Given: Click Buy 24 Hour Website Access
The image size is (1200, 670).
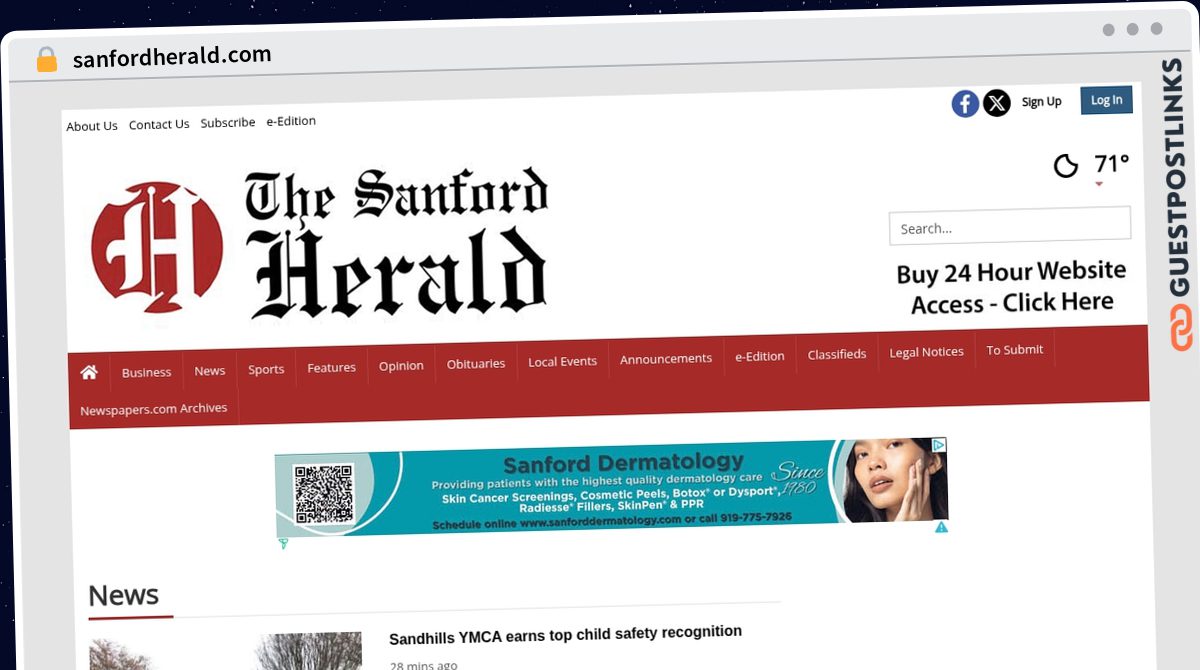Looking at the screenshot, I should pyautogui.click(x=1012, y=287).
